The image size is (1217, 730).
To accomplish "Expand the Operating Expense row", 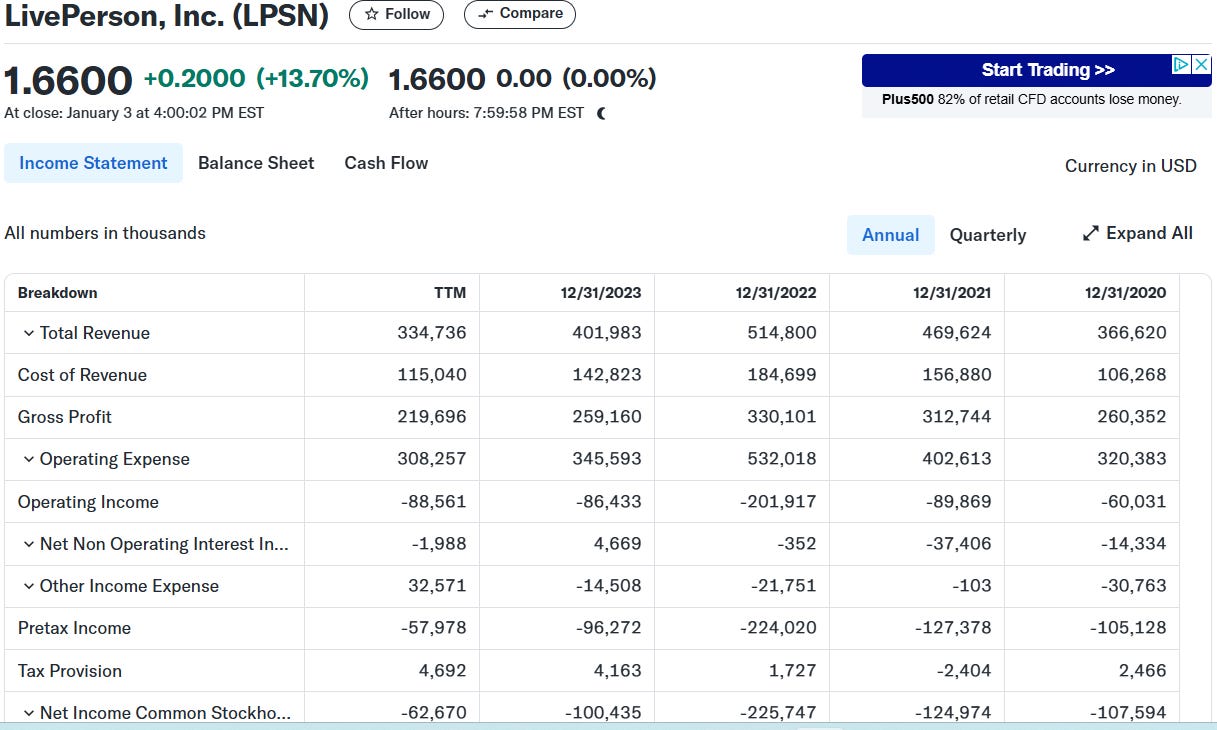I will tap(28, 459).
